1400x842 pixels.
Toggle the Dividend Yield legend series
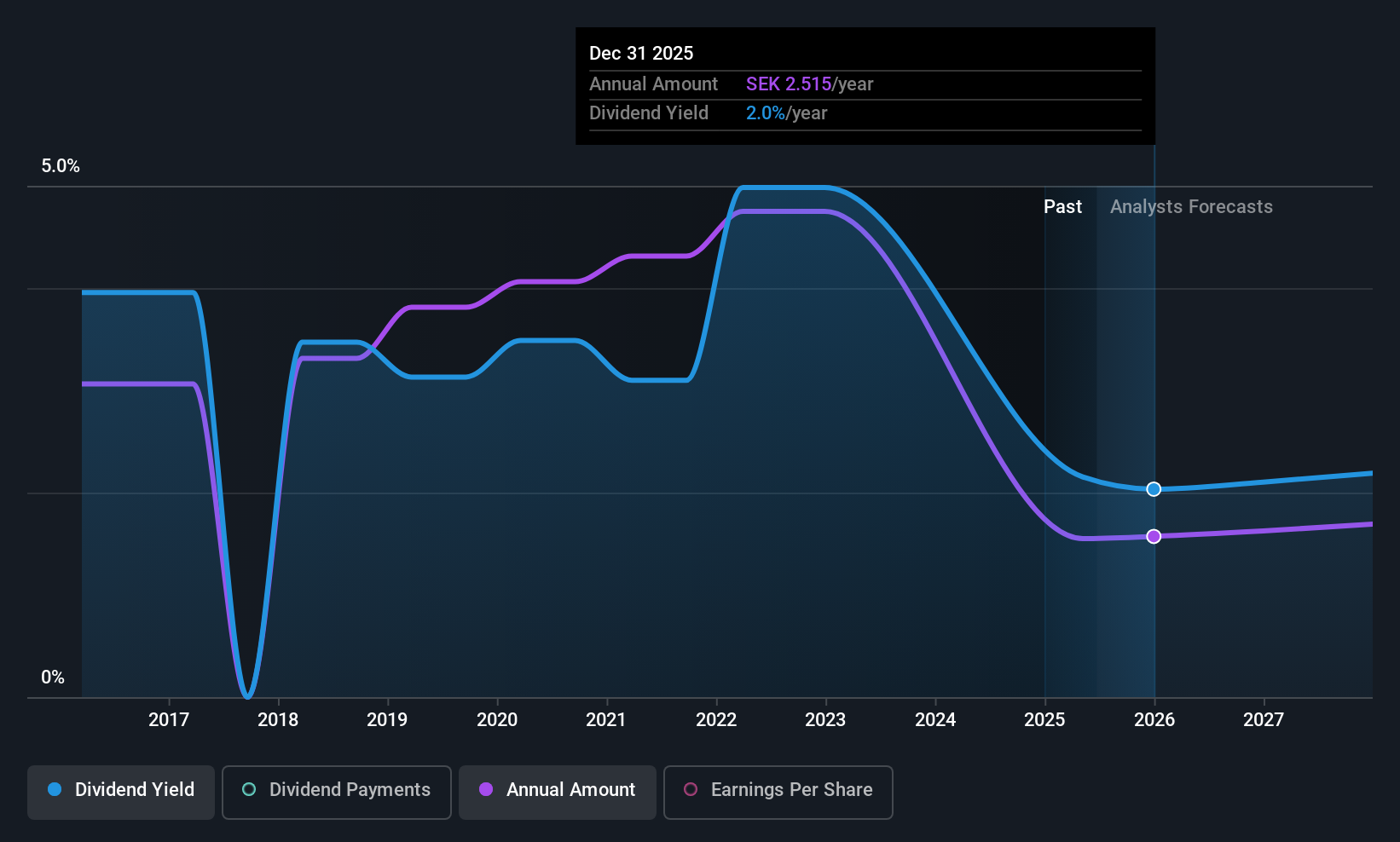(x=121, y=793)
